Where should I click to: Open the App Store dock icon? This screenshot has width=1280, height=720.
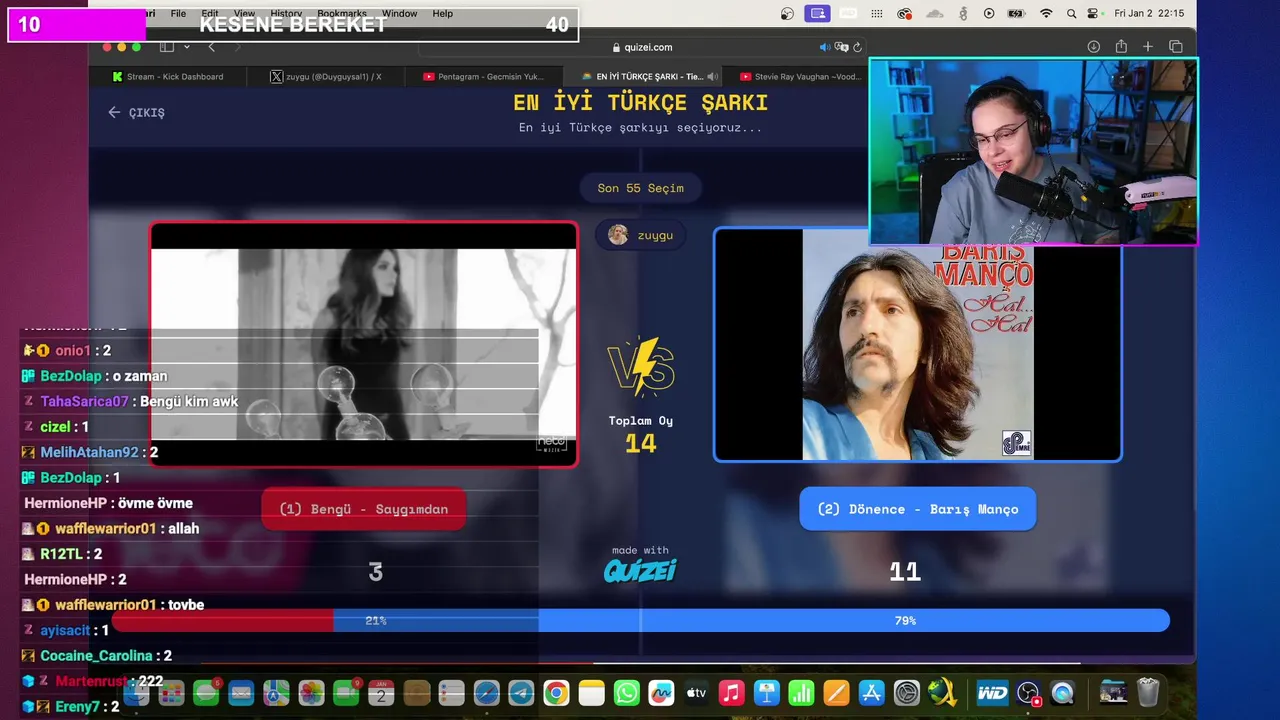click(x=872, y=693)
